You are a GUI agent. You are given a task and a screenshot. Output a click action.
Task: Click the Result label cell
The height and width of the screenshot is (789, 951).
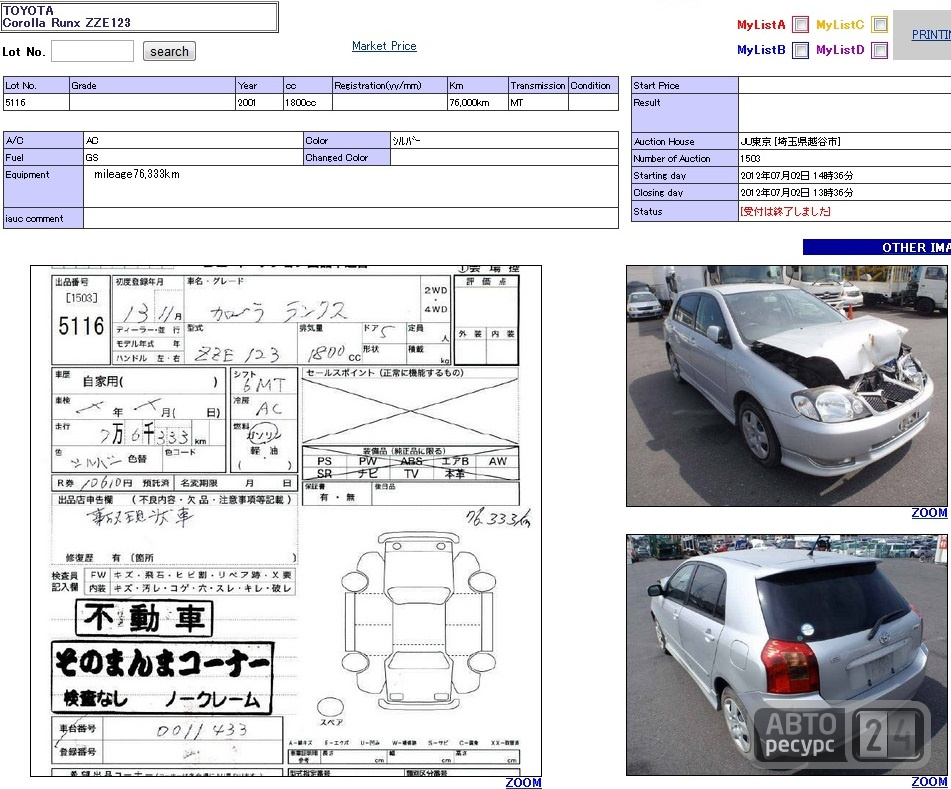point(685,113)
